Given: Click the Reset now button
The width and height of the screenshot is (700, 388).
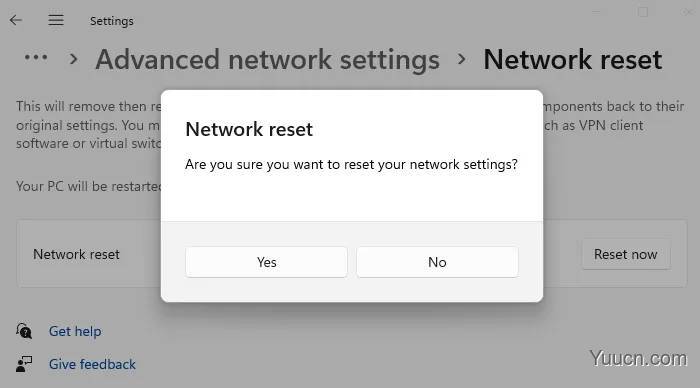Looking at the screenshot, I should [x=625, y=254].
